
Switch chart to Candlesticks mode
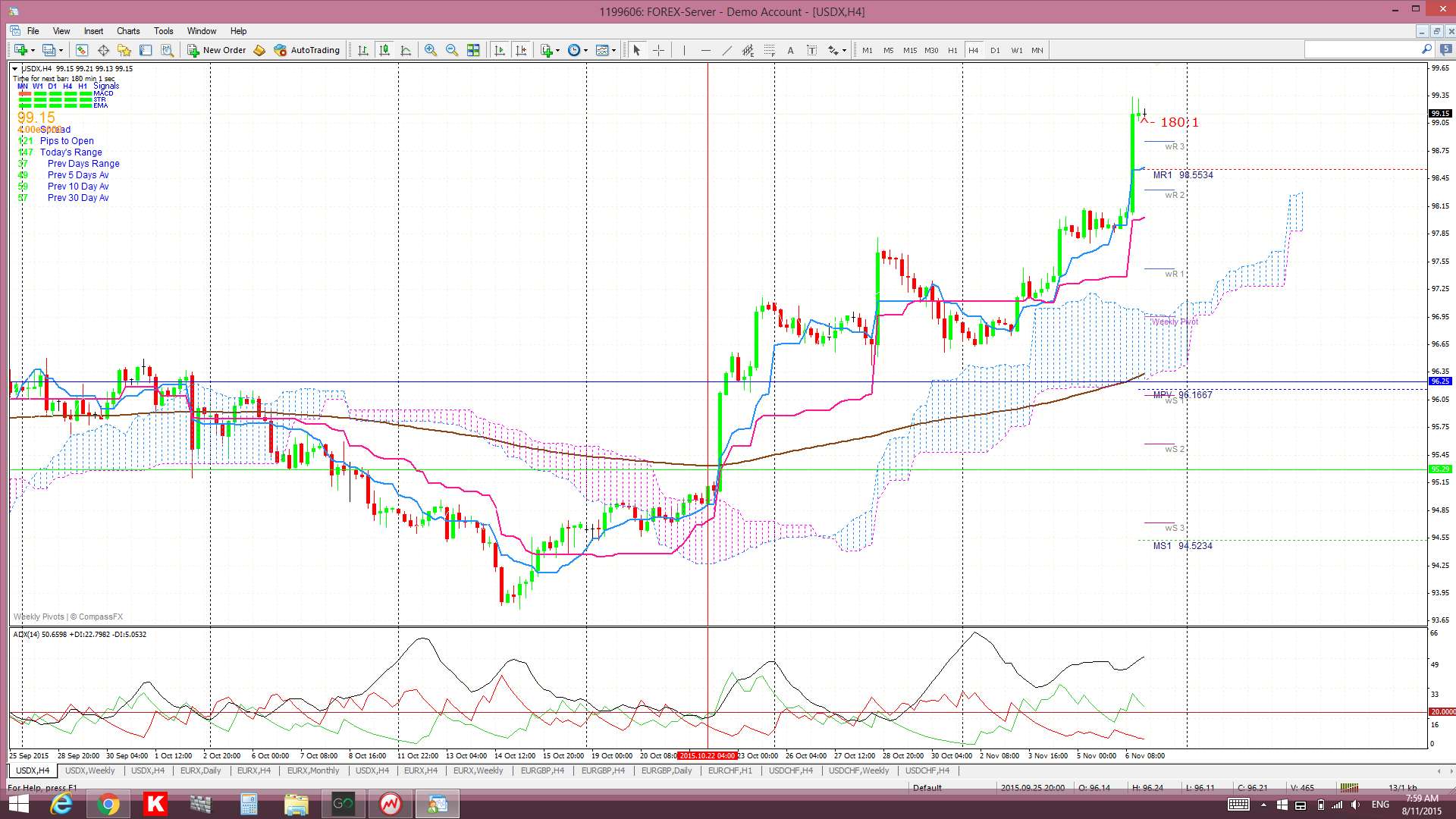click(384, 50)
